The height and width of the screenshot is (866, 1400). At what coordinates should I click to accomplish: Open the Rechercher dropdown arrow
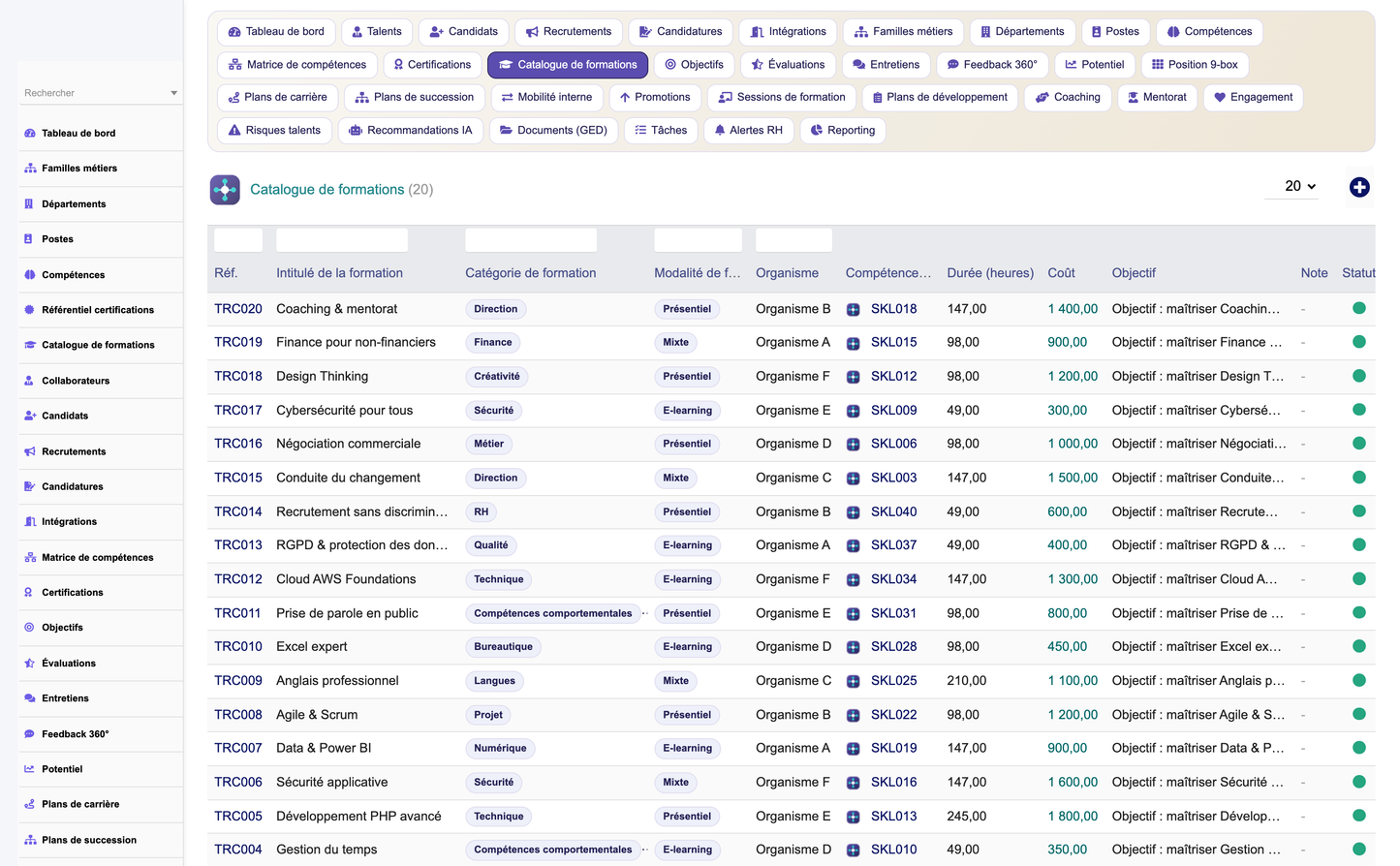(x=174, y=94)
